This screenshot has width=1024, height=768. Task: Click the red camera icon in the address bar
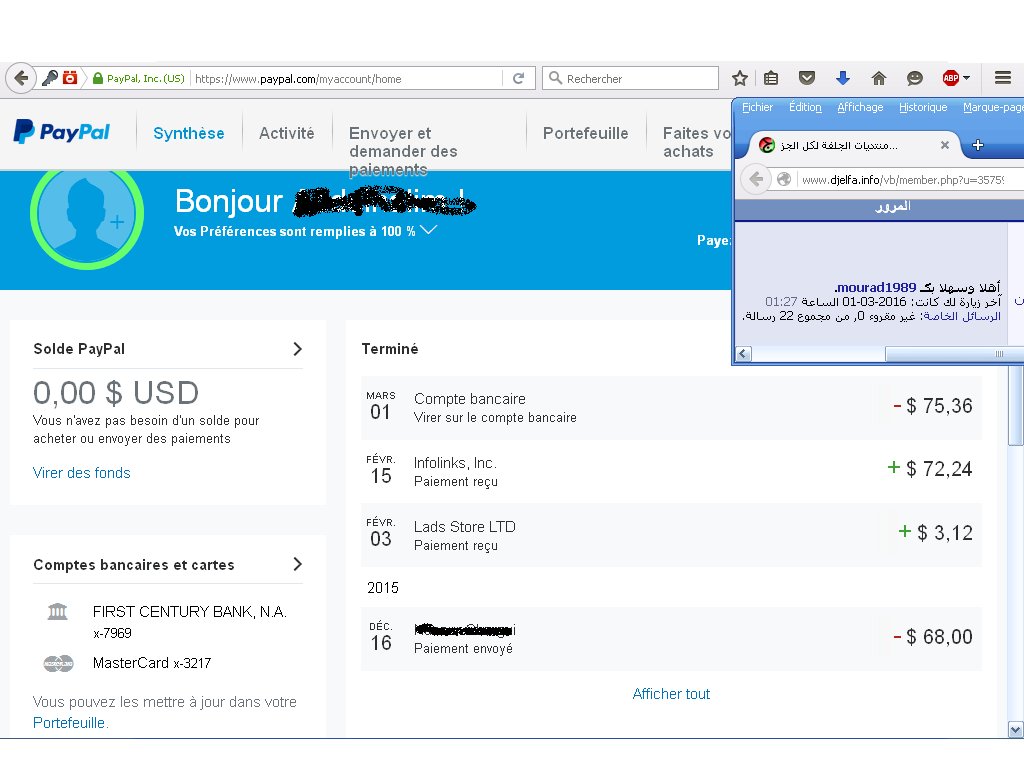click(70, 78)
